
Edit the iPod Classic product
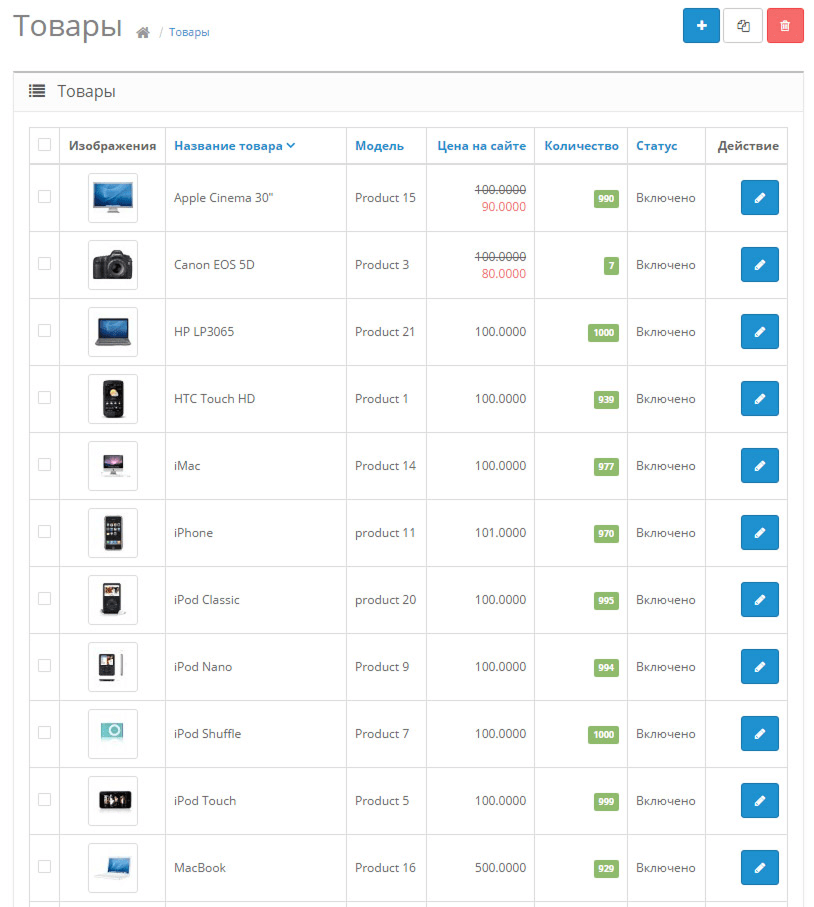760,600
